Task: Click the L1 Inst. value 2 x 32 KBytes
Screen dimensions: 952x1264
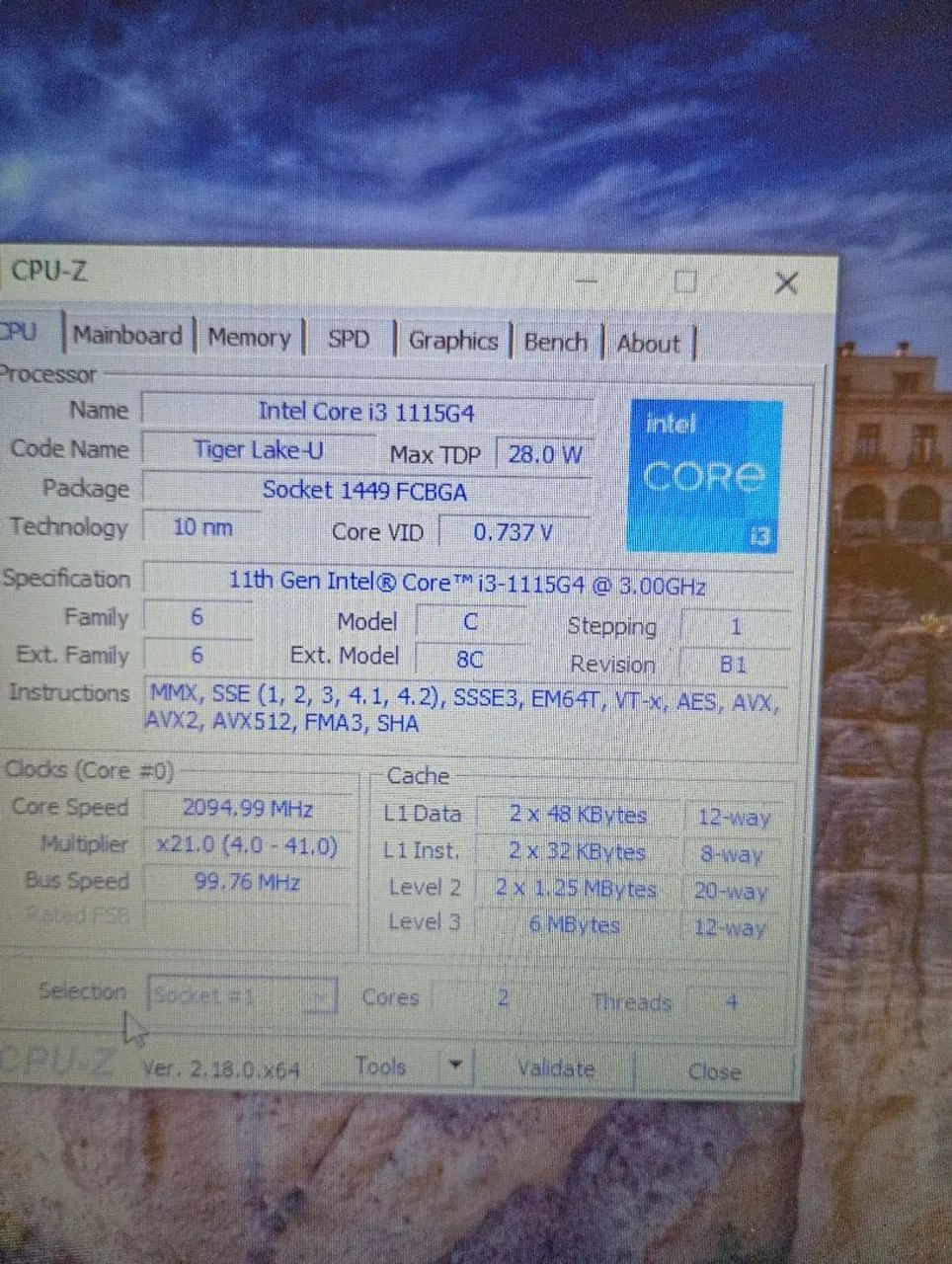Action: [x=578, y=851]
